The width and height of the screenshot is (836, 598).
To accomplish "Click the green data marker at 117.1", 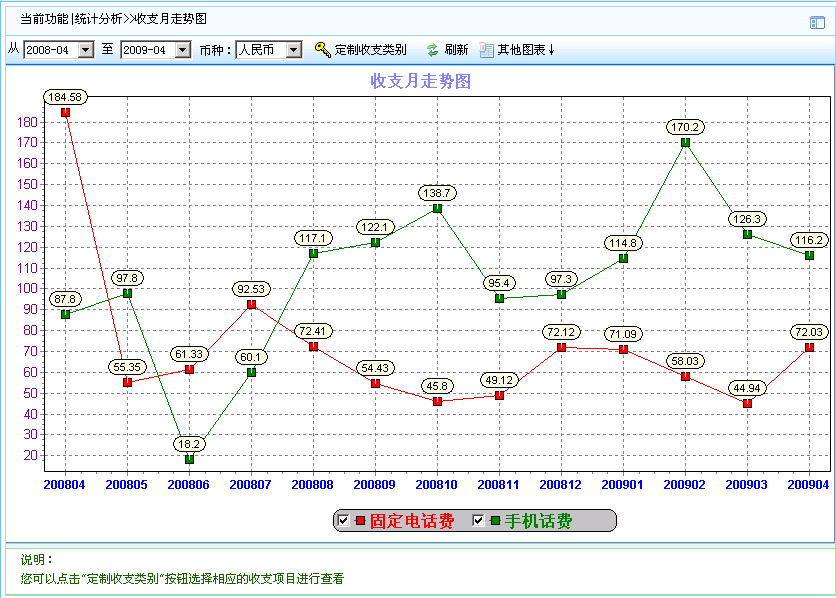I will pyautogui.click(x=313, y=253).
